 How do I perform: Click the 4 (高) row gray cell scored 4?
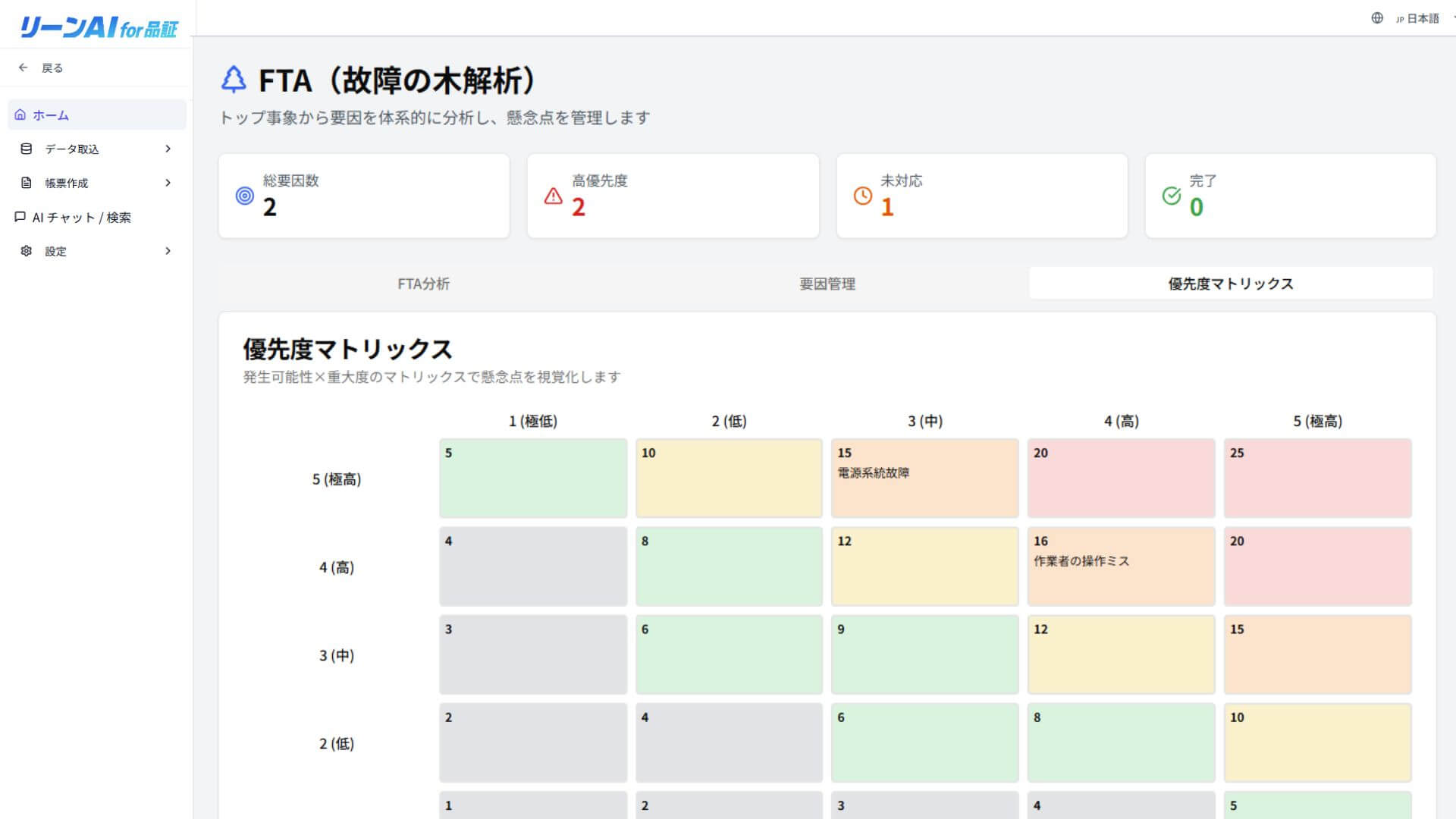(533, 566)
